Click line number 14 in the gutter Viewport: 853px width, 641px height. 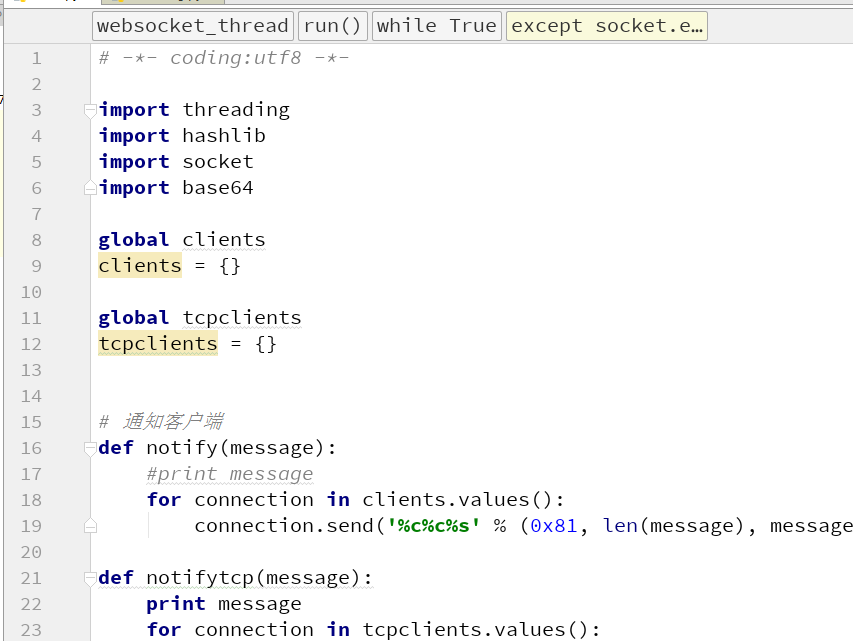31,396
